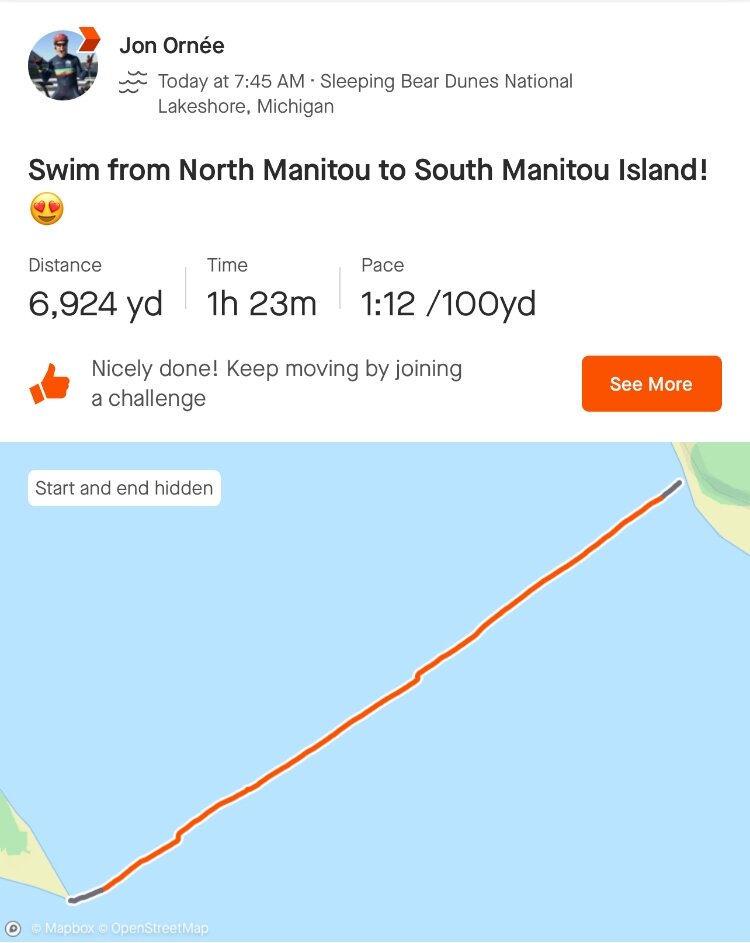Screen dimensions: 750x943
Task: Click Jon Ornée's profile avatar photo
Action: pyautogui.click(x=62, y=66)
